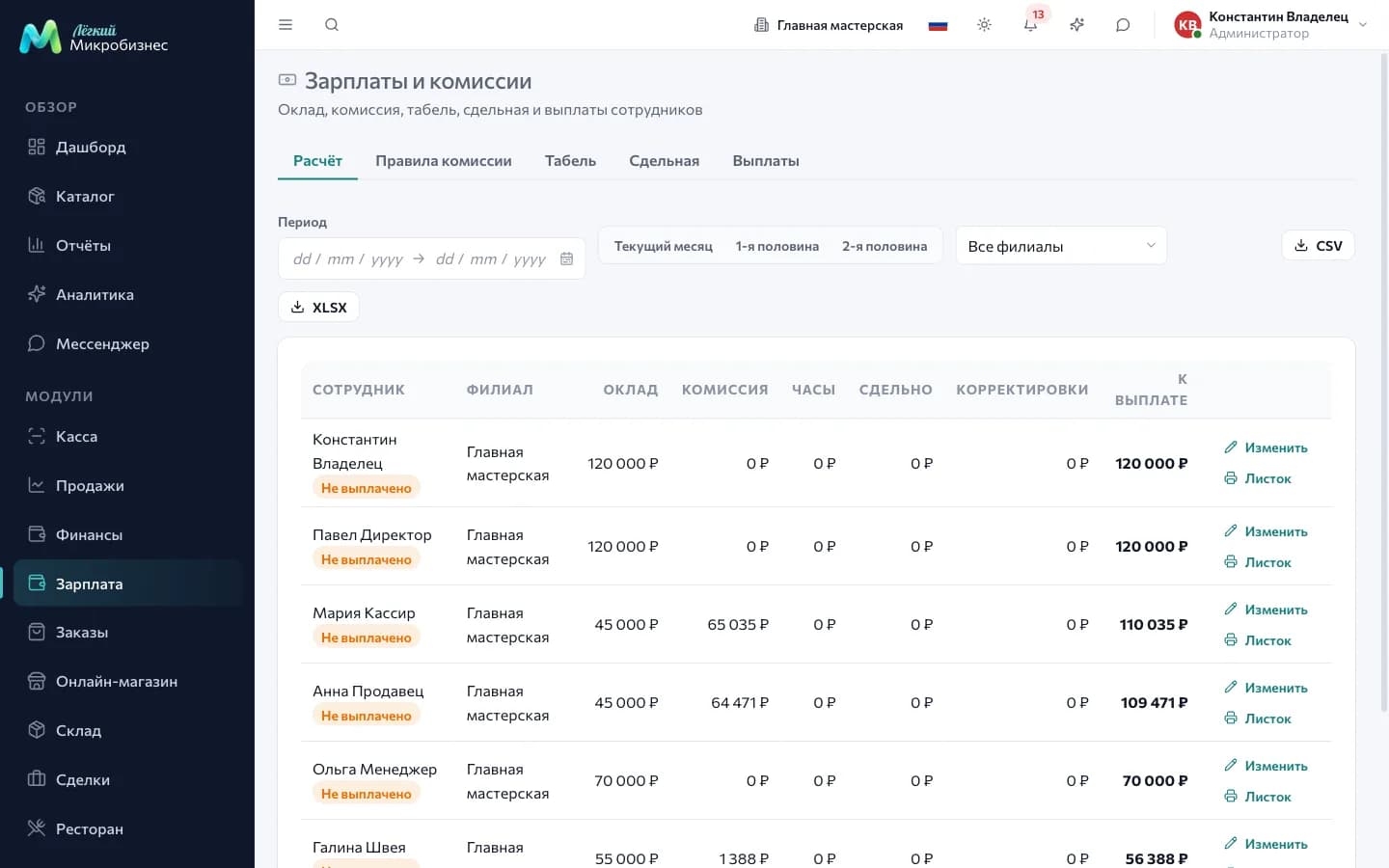Viewport: 1389px width, 868px height.
Task: Go to Склад module
Action: point(127,730)
